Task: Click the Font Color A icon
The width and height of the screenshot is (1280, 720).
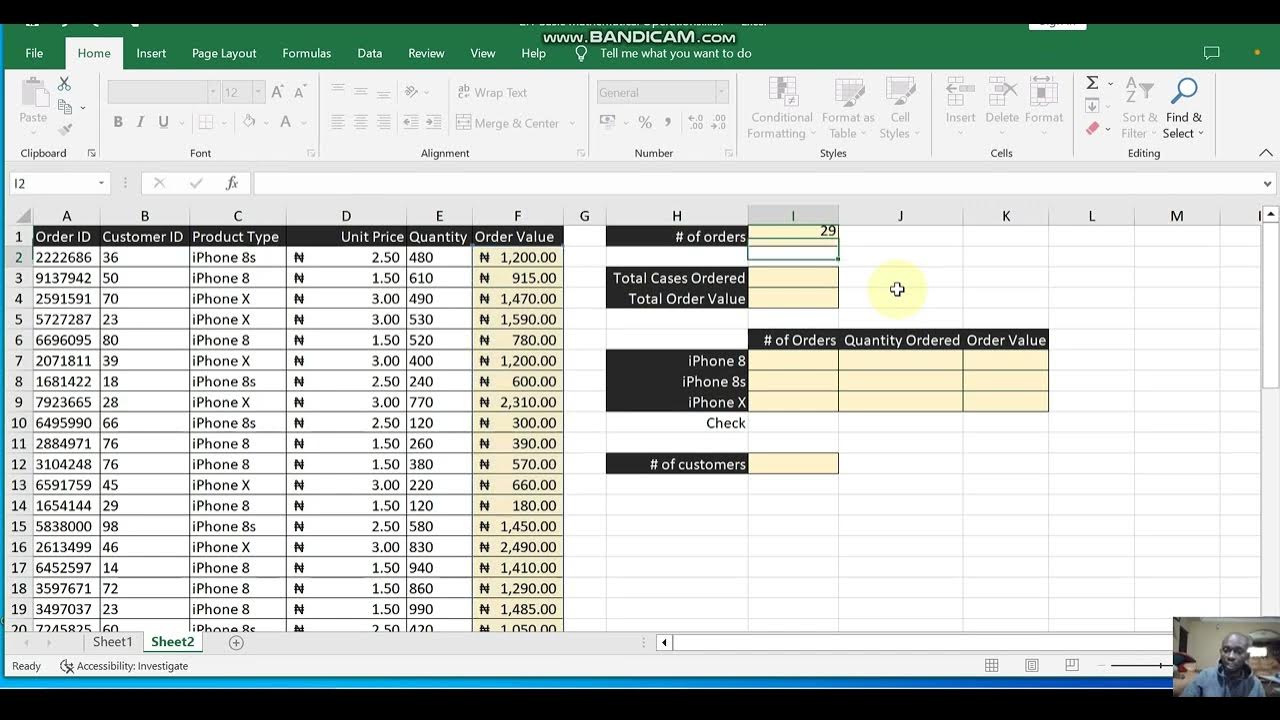Action: coord(285,122)
